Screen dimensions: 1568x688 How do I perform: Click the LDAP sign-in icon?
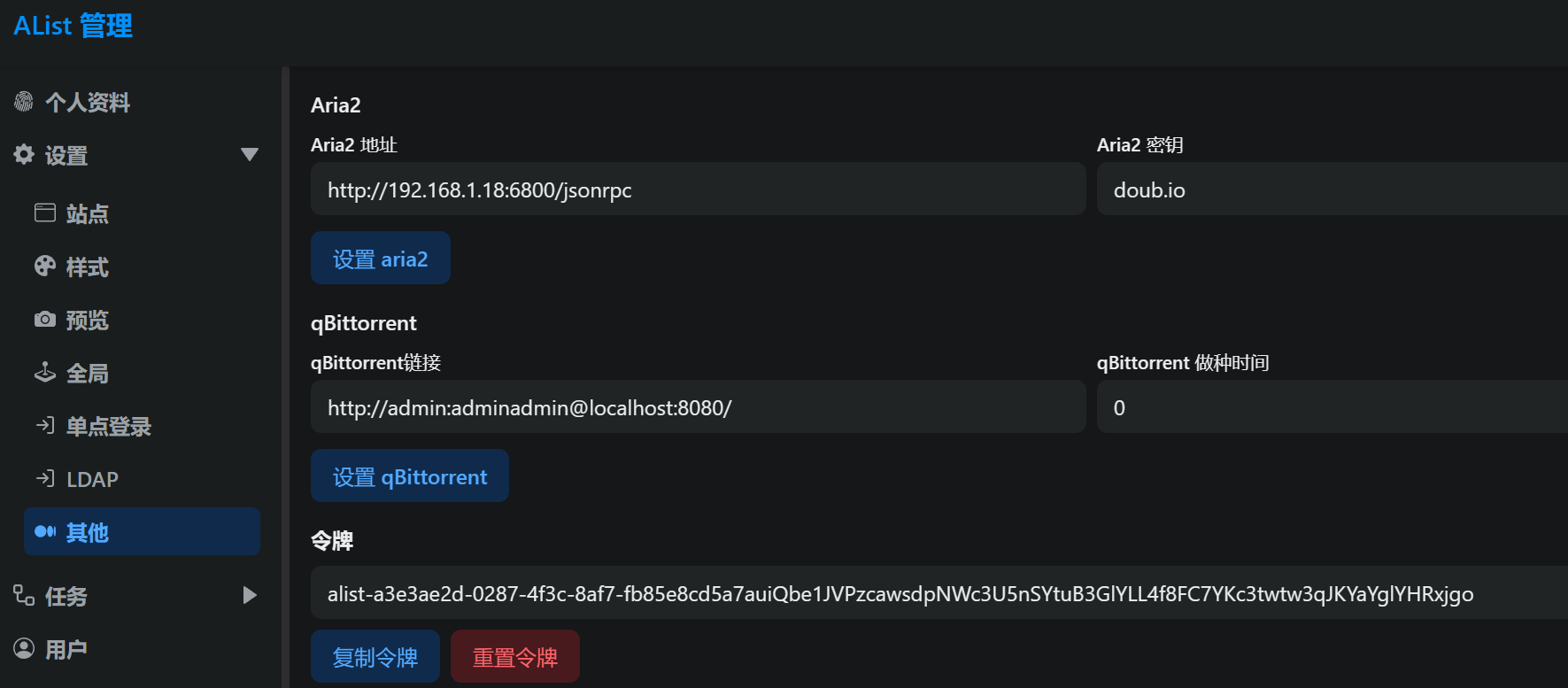tap(45, 478)
